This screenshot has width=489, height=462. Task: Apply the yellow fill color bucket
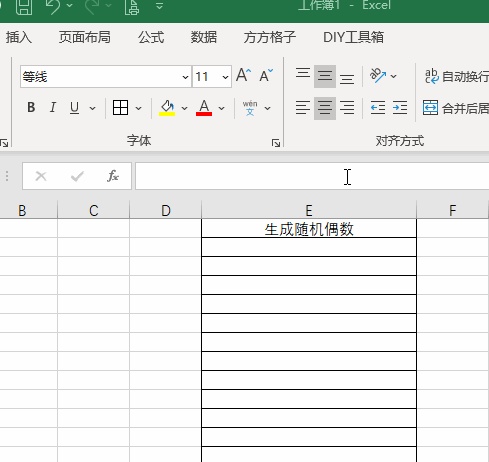(x=167, y=108)
